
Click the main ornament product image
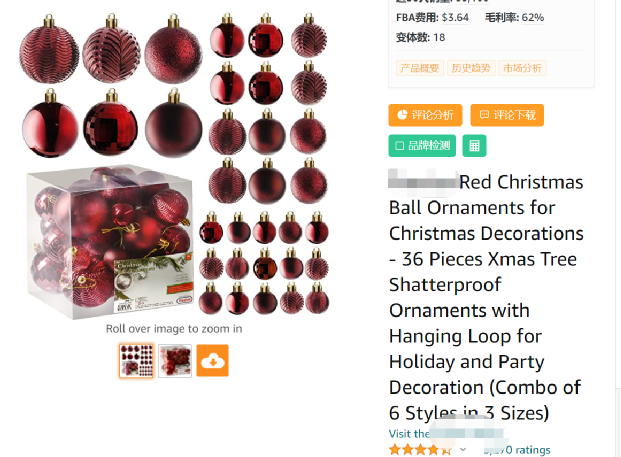click(x=174, y=164)
